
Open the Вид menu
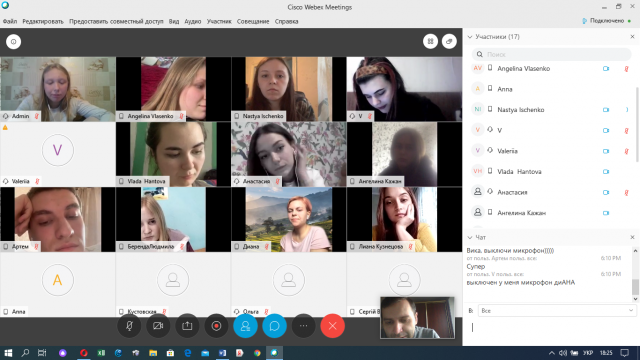174,21
